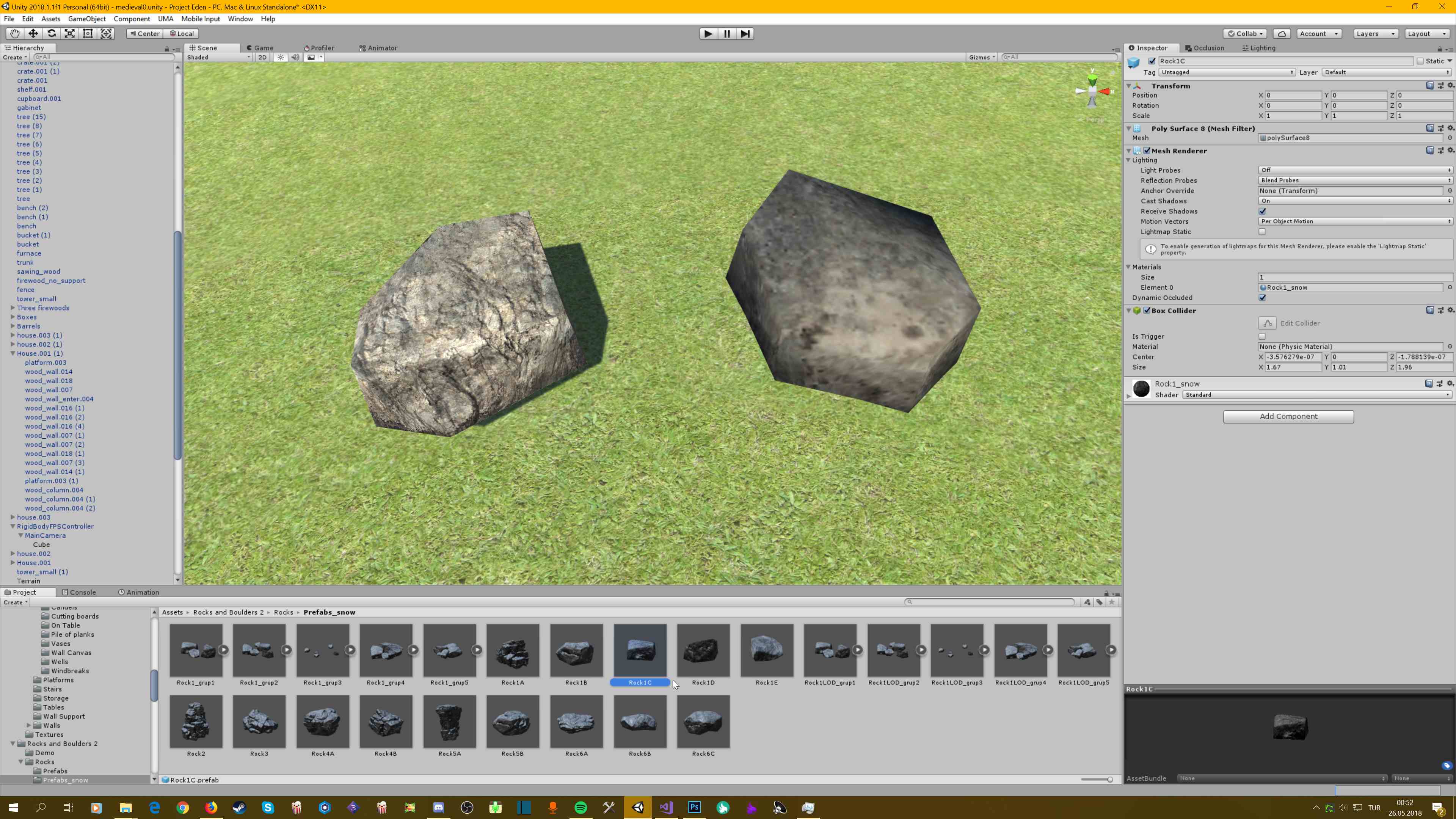
Task: Enable Is Trigger checkbox
Action: (x=1262, y=336)
